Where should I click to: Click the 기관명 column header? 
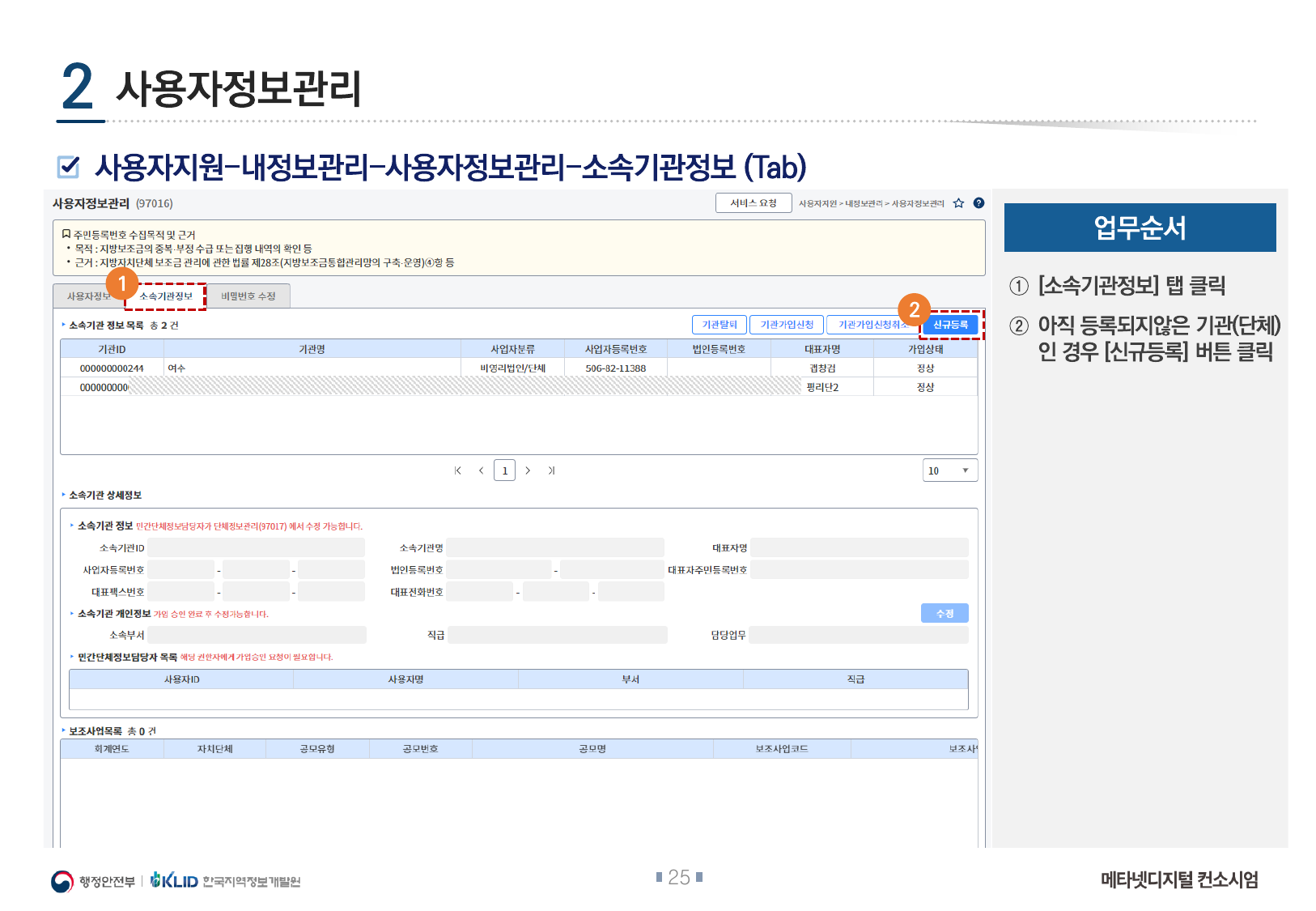[312, 349]
